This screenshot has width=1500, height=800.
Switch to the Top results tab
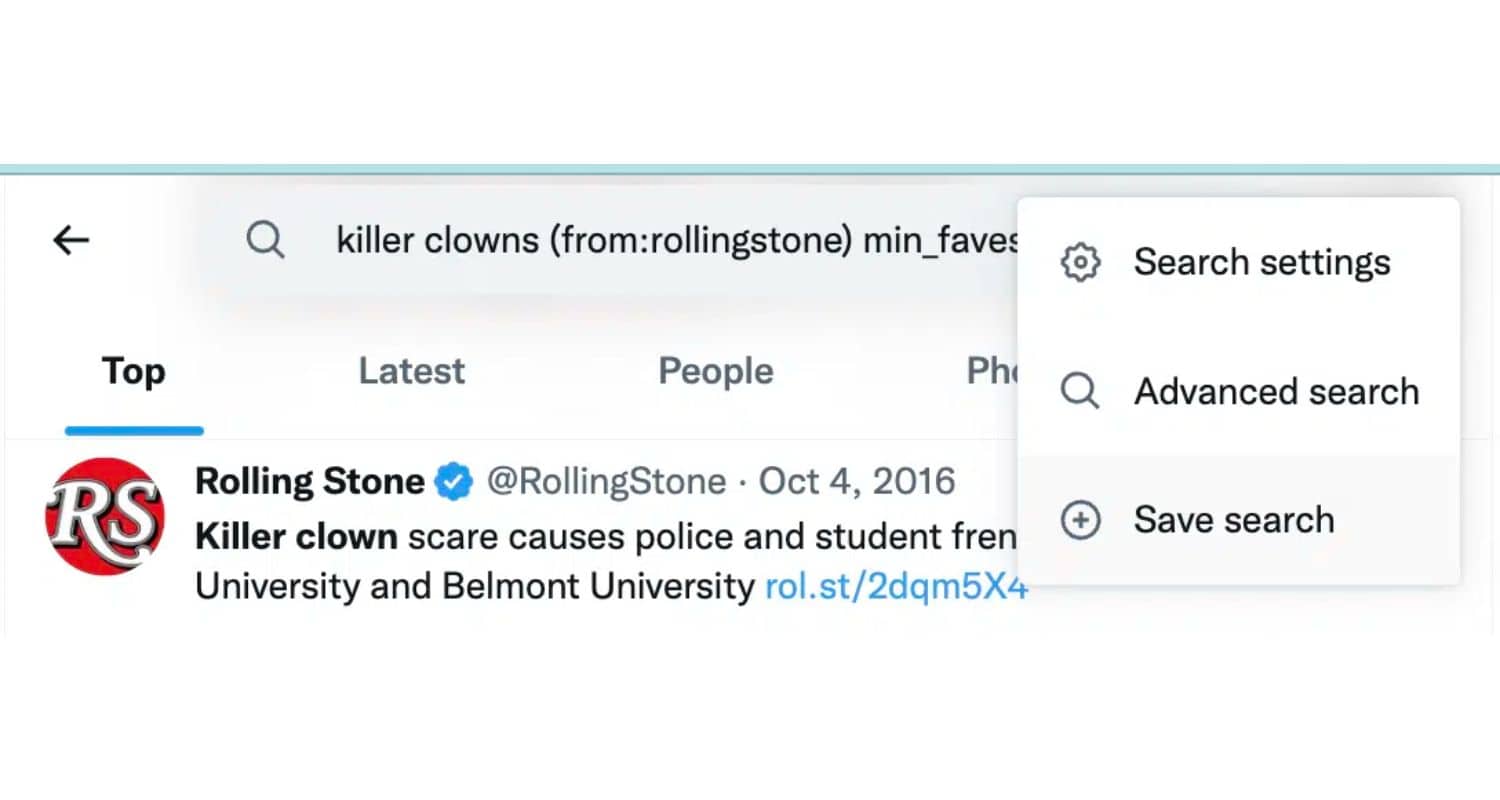click(134, 372)
